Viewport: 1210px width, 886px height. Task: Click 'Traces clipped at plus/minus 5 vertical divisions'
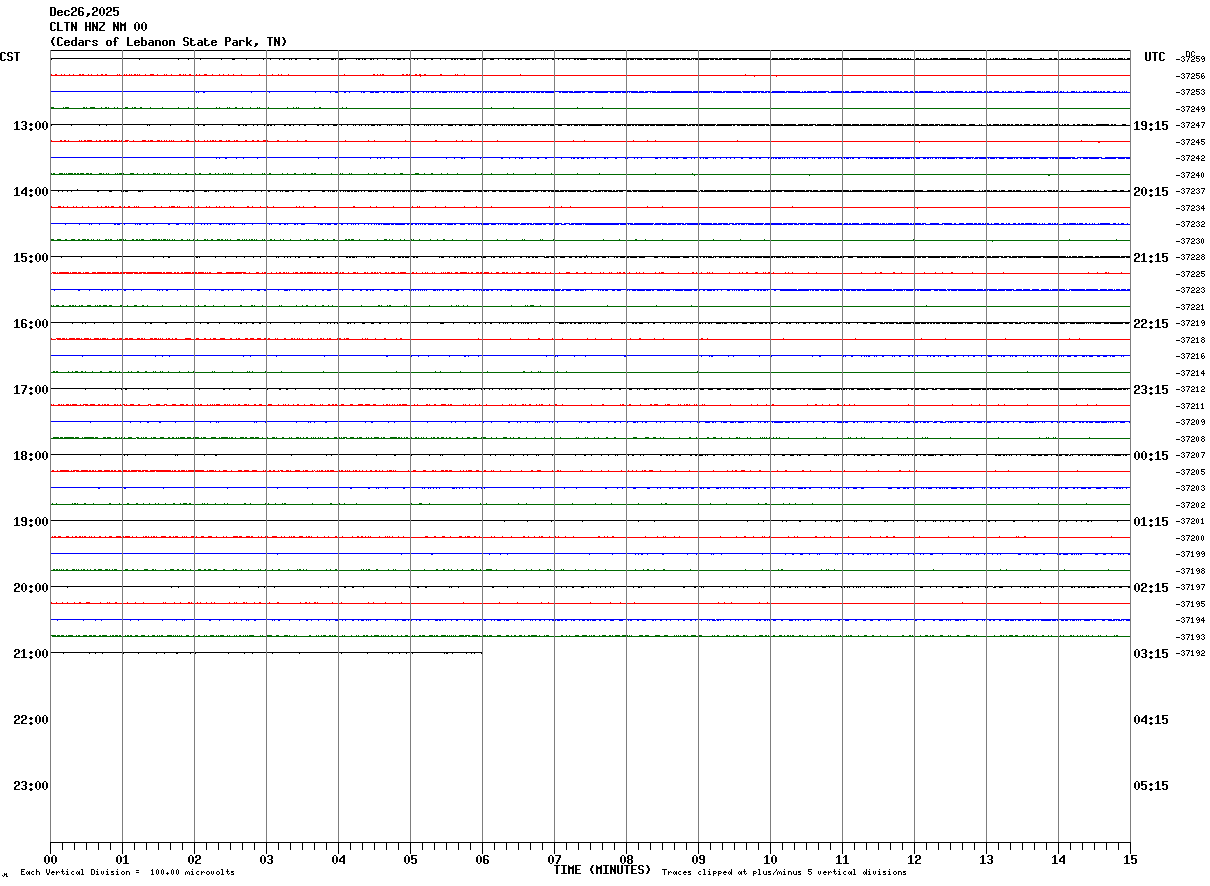pos(784,873)
